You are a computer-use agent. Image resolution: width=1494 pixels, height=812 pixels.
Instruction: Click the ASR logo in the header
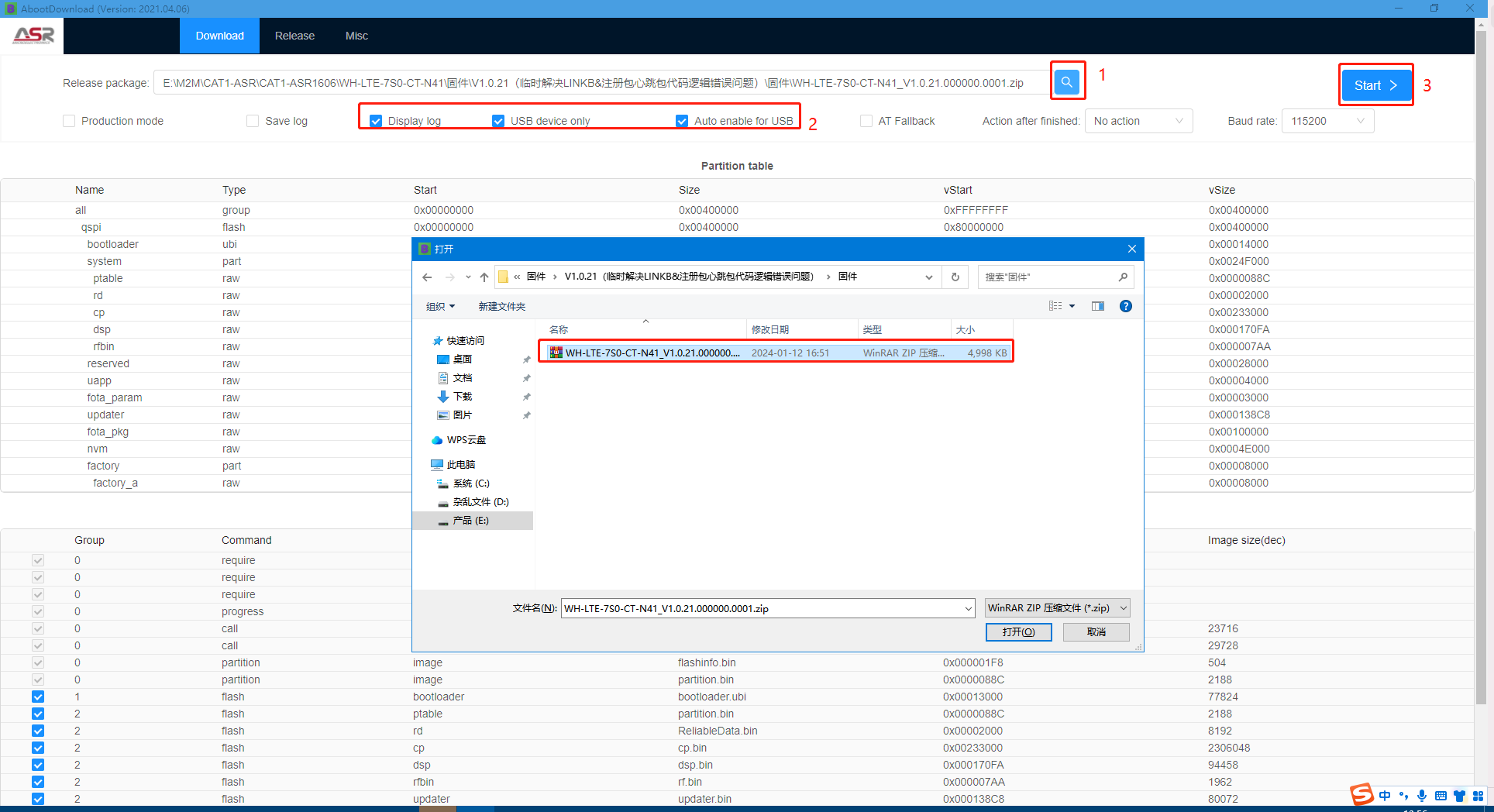[33, 36]
